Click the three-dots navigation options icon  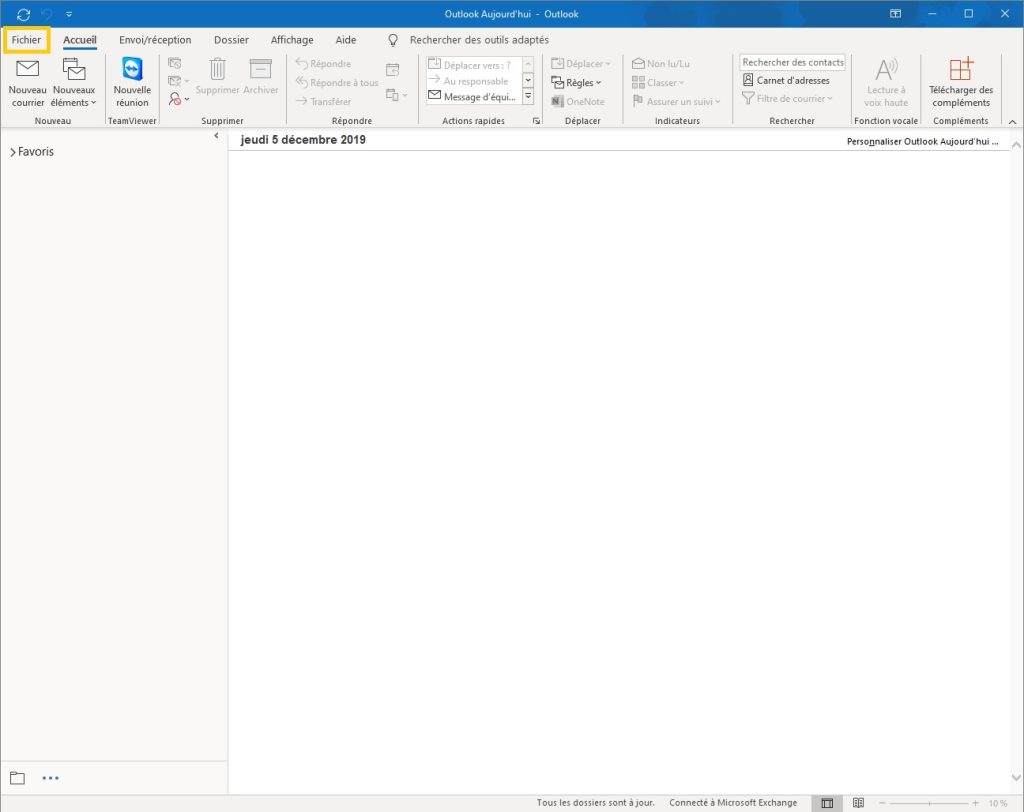coord(50,778)
